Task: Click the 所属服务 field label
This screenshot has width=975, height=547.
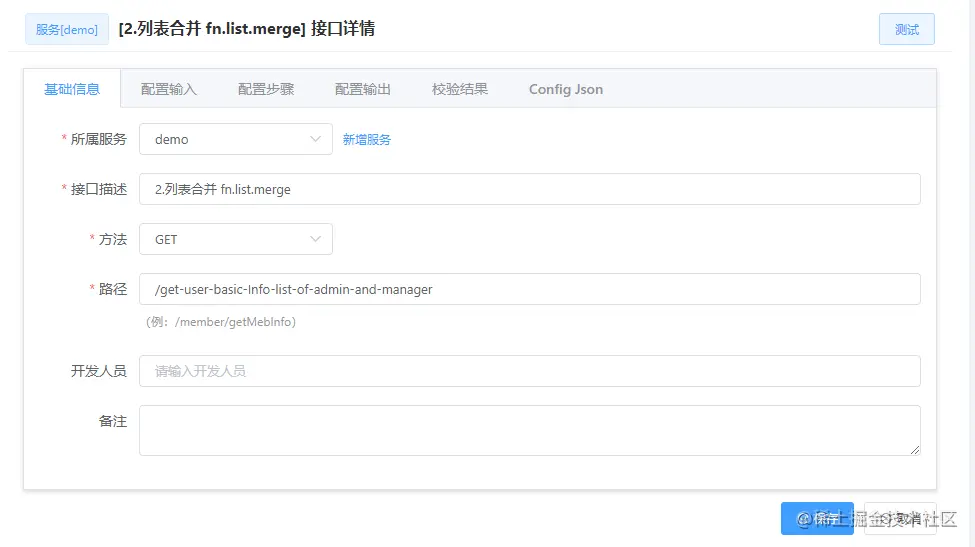Action: point(98,139)
